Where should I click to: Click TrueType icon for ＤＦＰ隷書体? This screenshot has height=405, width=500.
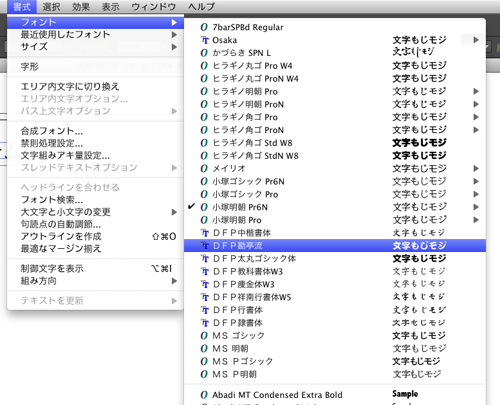point(205,323)
